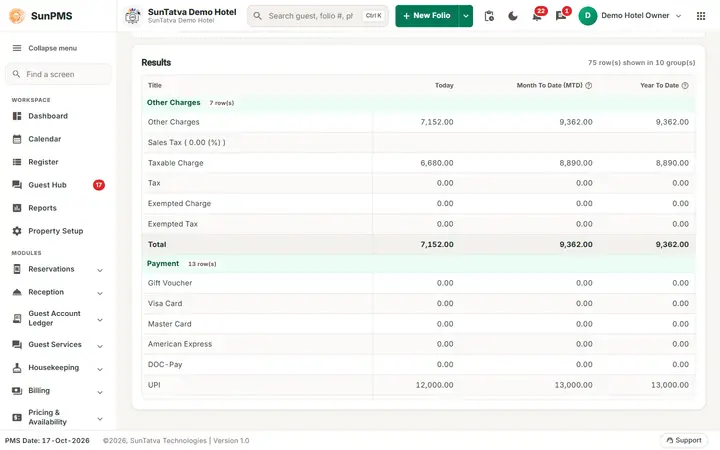Screen dimensions: 720x450
Task: Click the Property Setup gear icon
Action: [17, 231]
